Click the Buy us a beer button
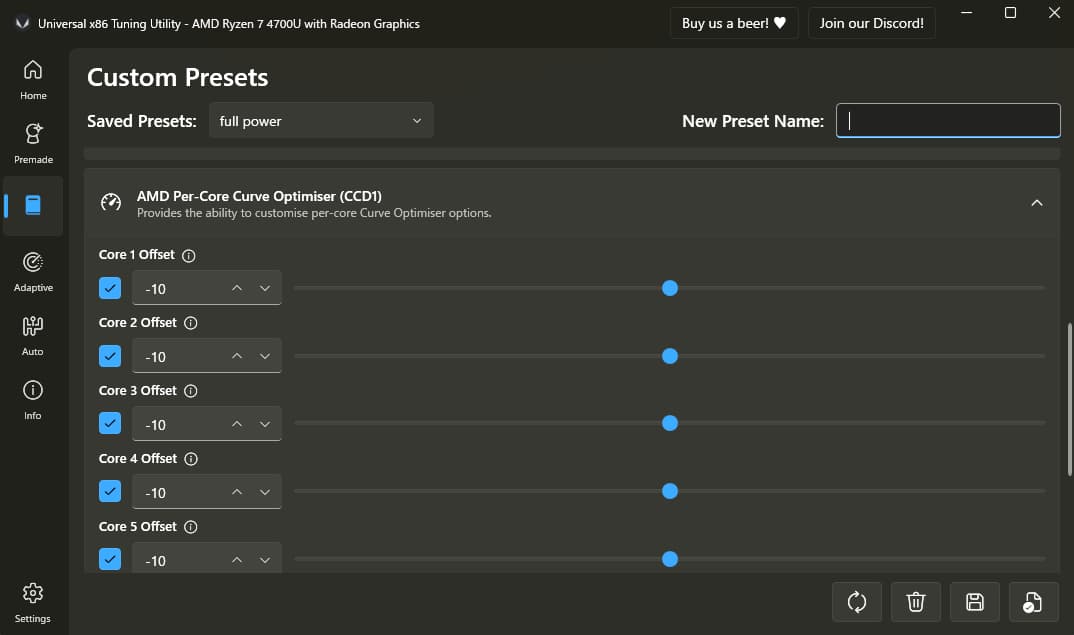The height and width of the screenshot is (635, 1074). 734,23
